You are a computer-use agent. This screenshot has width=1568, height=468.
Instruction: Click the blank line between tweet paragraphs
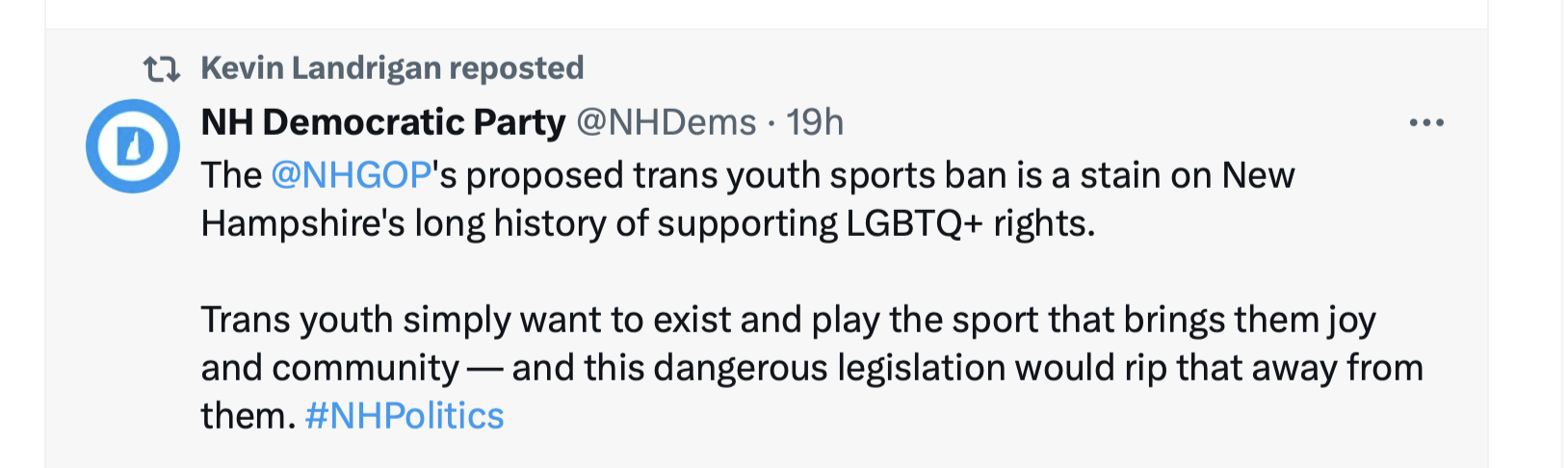(674, 272)
